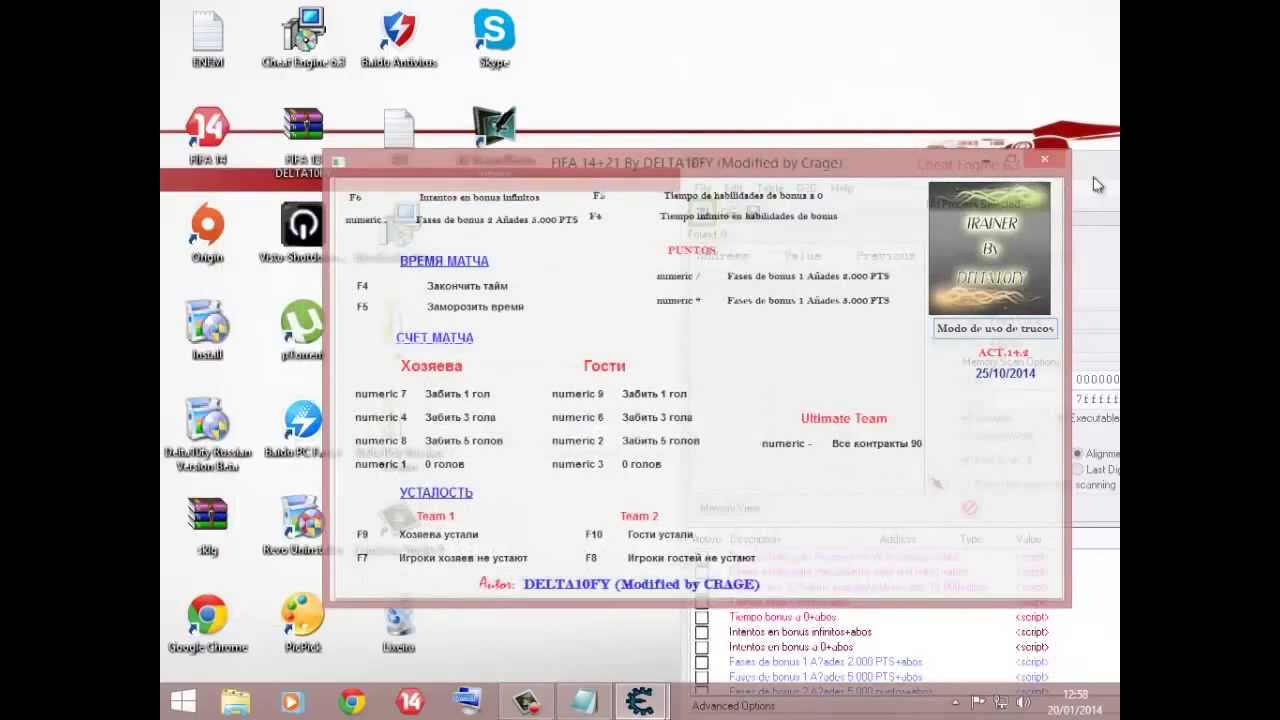Launch the µTorrent desktop shortcut
This screenshot has height=720, width=1280.
[302, 329]
